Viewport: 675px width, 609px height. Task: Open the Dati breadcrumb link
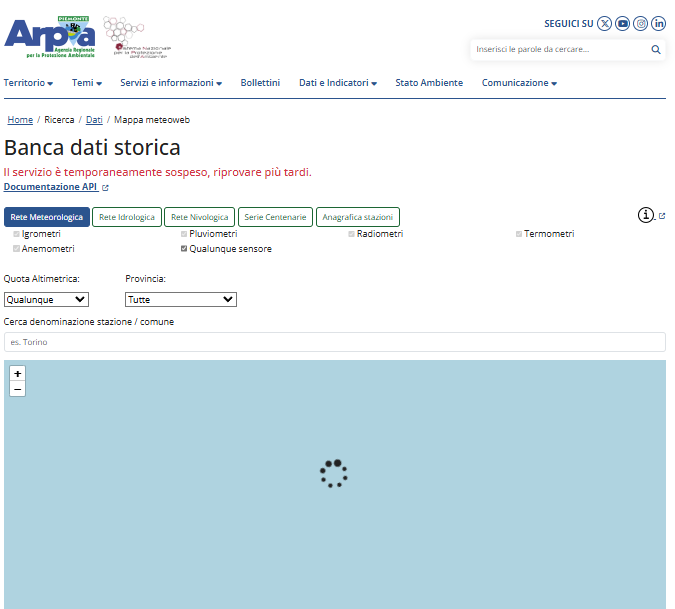point(94,120)
